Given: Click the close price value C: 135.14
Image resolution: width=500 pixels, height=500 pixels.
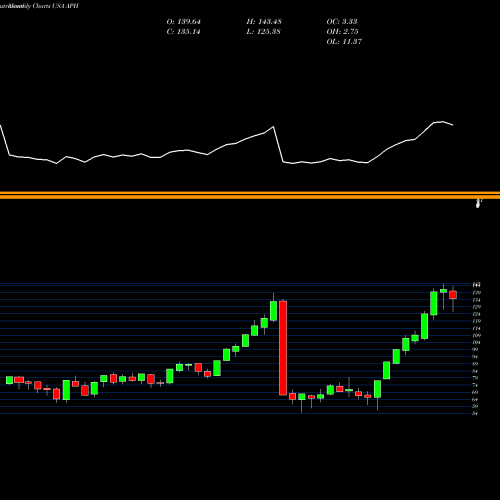Looking at the screenshot, I should tap(183, 32).
